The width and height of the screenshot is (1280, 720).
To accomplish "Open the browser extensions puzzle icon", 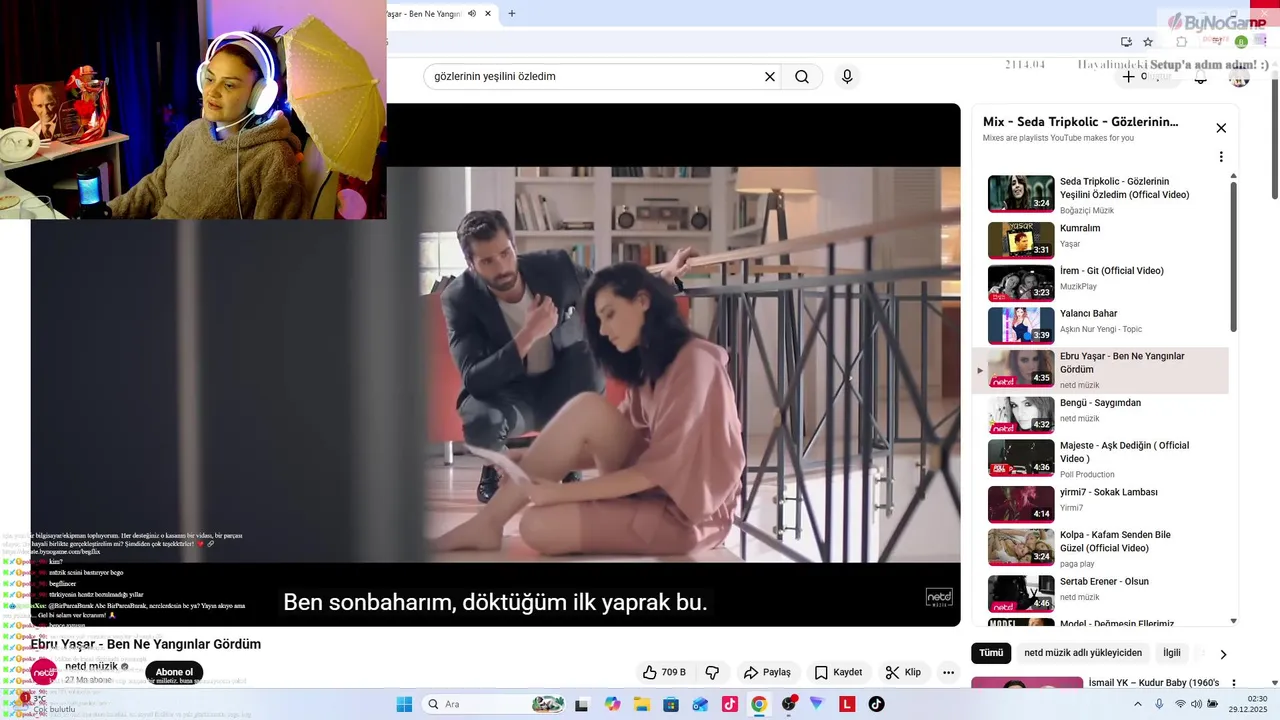I will [1182, 42].
